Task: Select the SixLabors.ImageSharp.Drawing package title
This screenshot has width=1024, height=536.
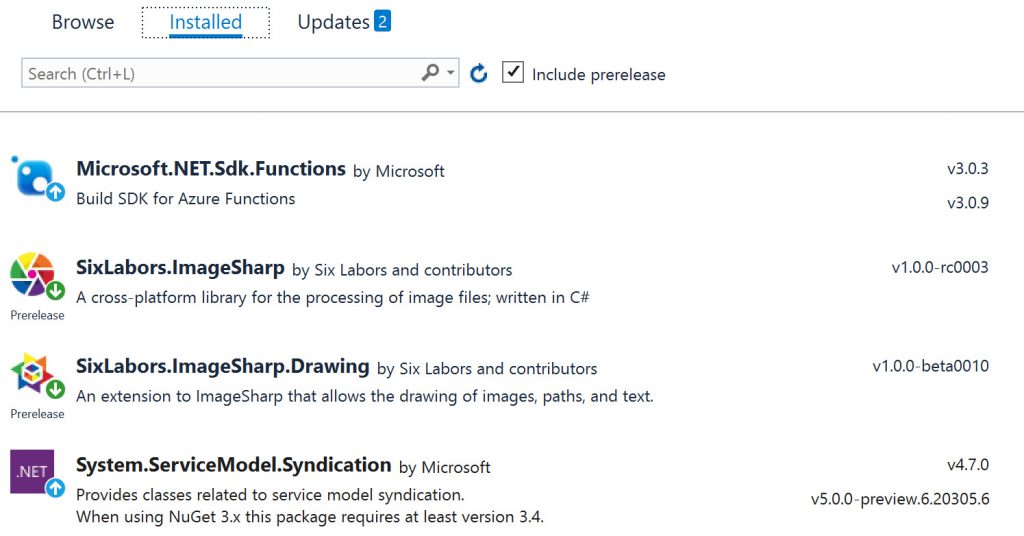Action: 223,366
